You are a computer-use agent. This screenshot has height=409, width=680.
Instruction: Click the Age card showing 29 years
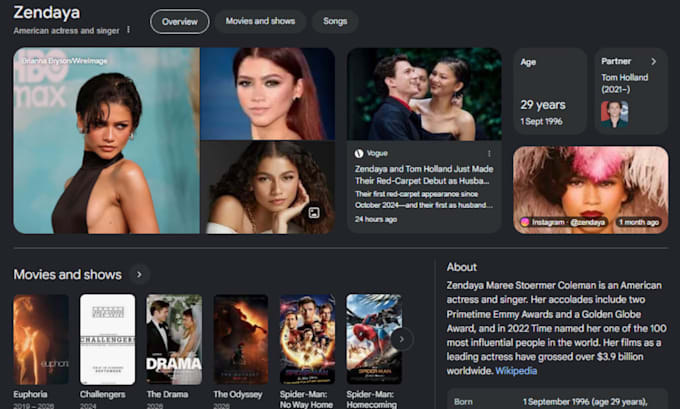click(x=550, y=91)
